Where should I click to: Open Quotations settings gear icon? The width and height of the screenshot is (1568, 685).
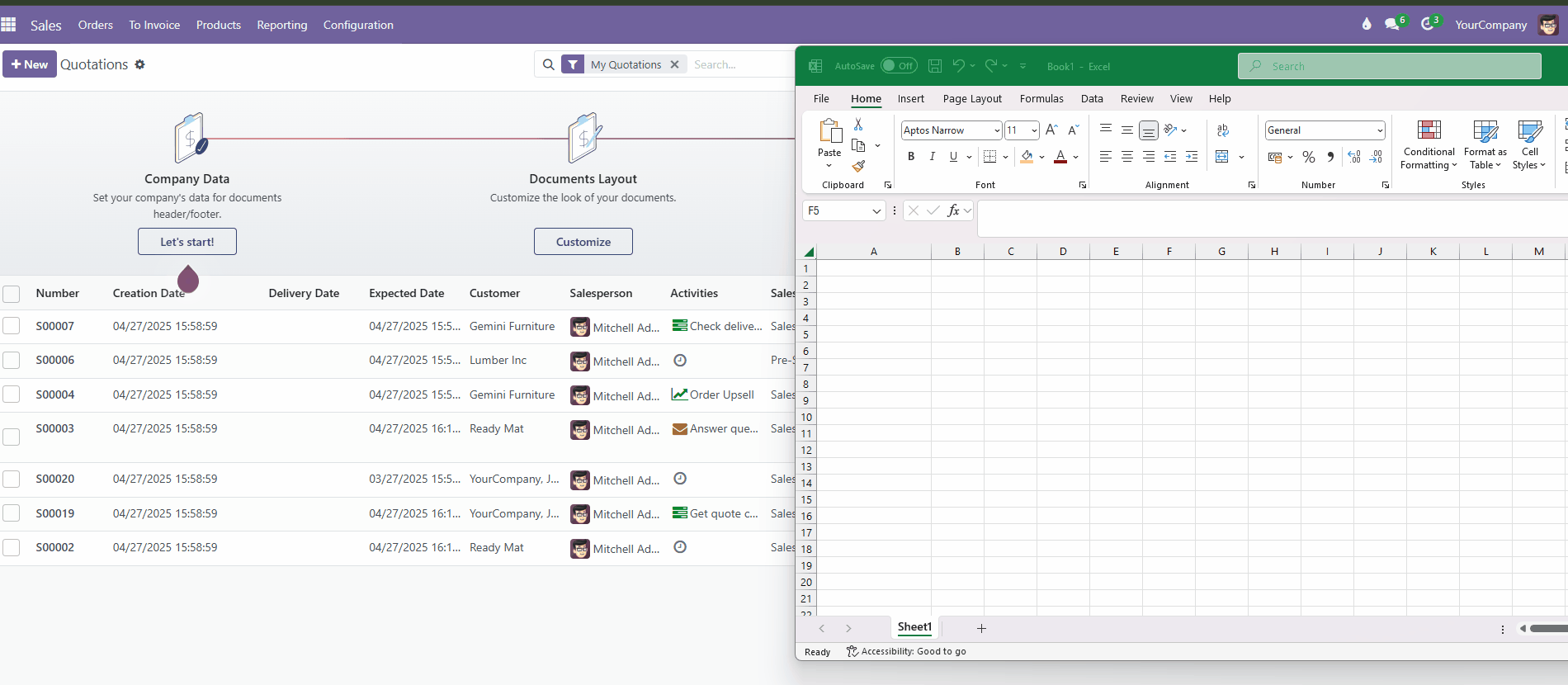139,64
